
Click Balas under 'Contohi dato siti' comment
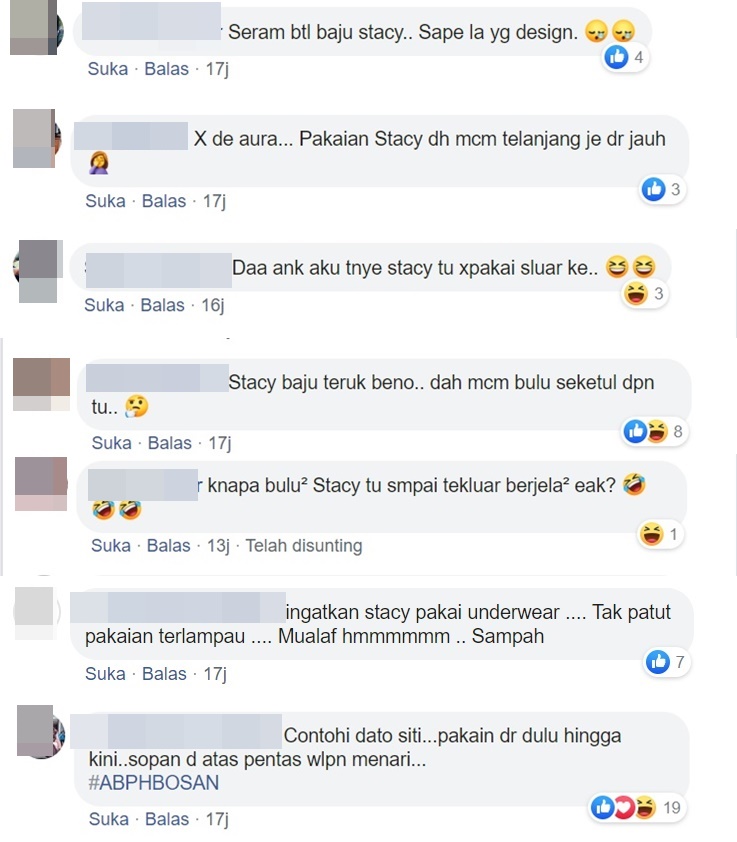(x=167, y=819)
